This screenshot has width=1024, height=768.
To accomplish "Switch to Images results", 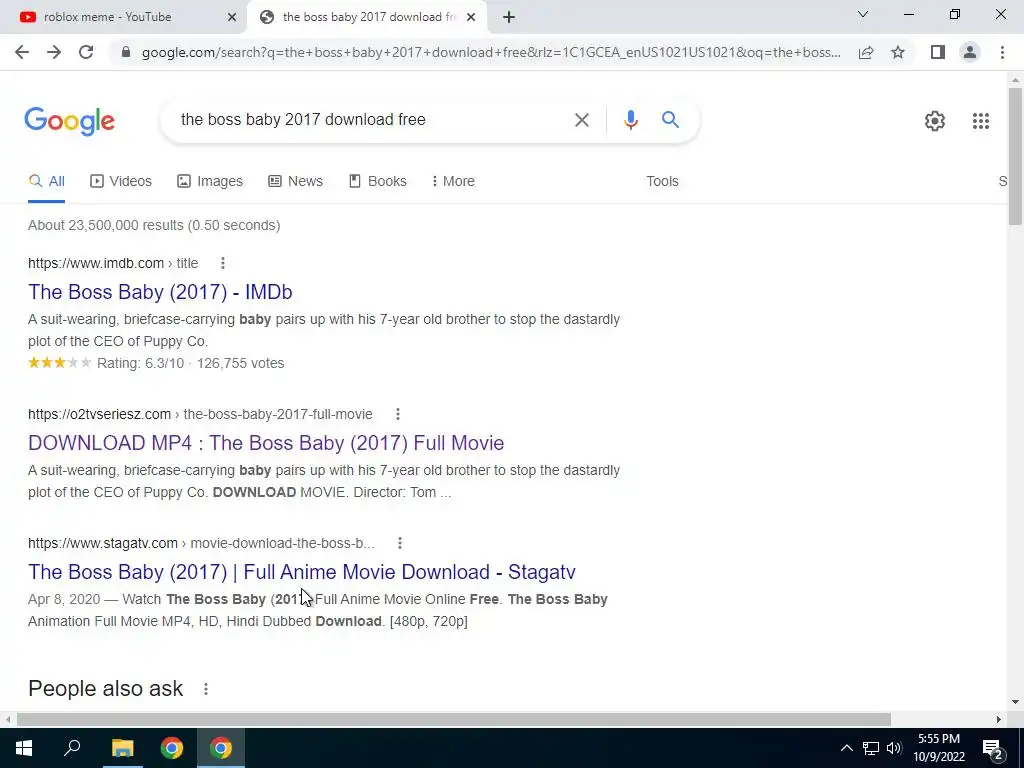I will 210,181.
